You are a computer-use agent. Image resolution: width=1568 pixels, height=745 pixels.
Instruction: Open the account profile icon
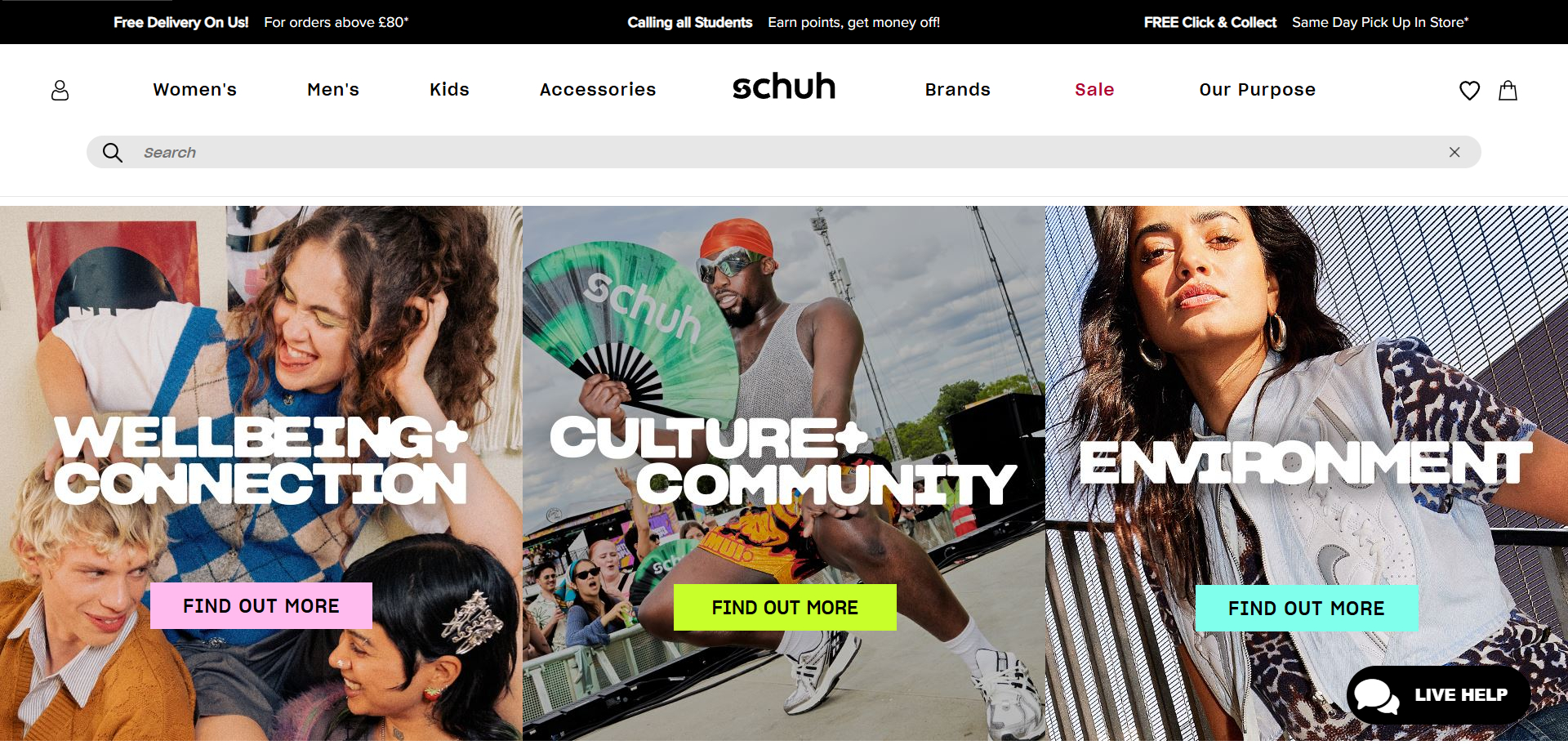point(60,90)
